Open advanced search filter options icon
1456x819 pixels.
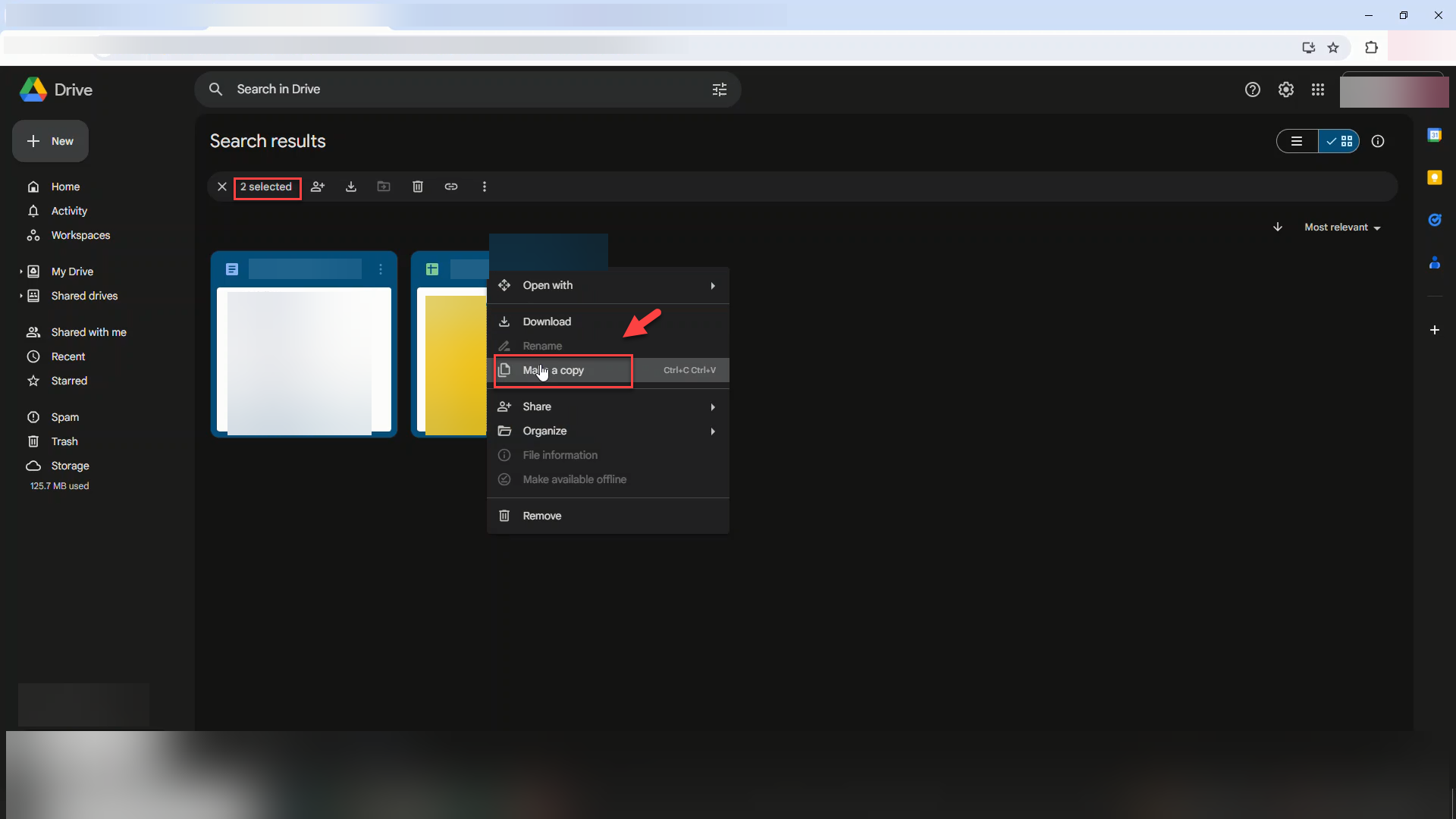(719, 89)
